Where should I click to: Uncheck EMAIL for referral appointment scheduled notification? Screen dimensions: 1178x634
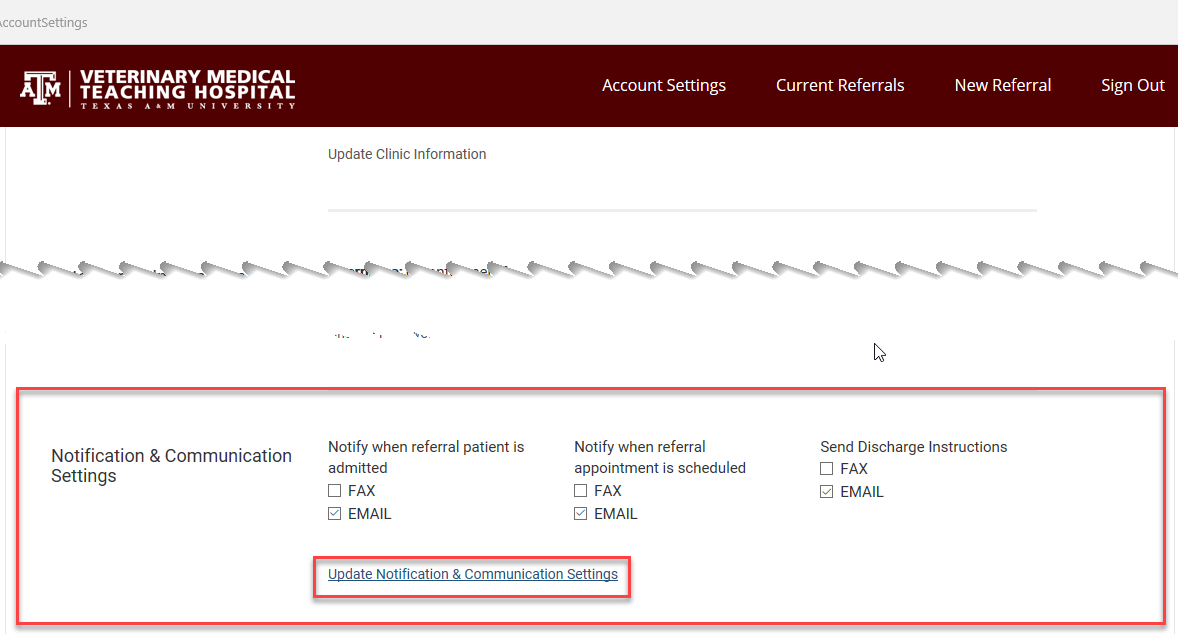(x=580, y=514)
